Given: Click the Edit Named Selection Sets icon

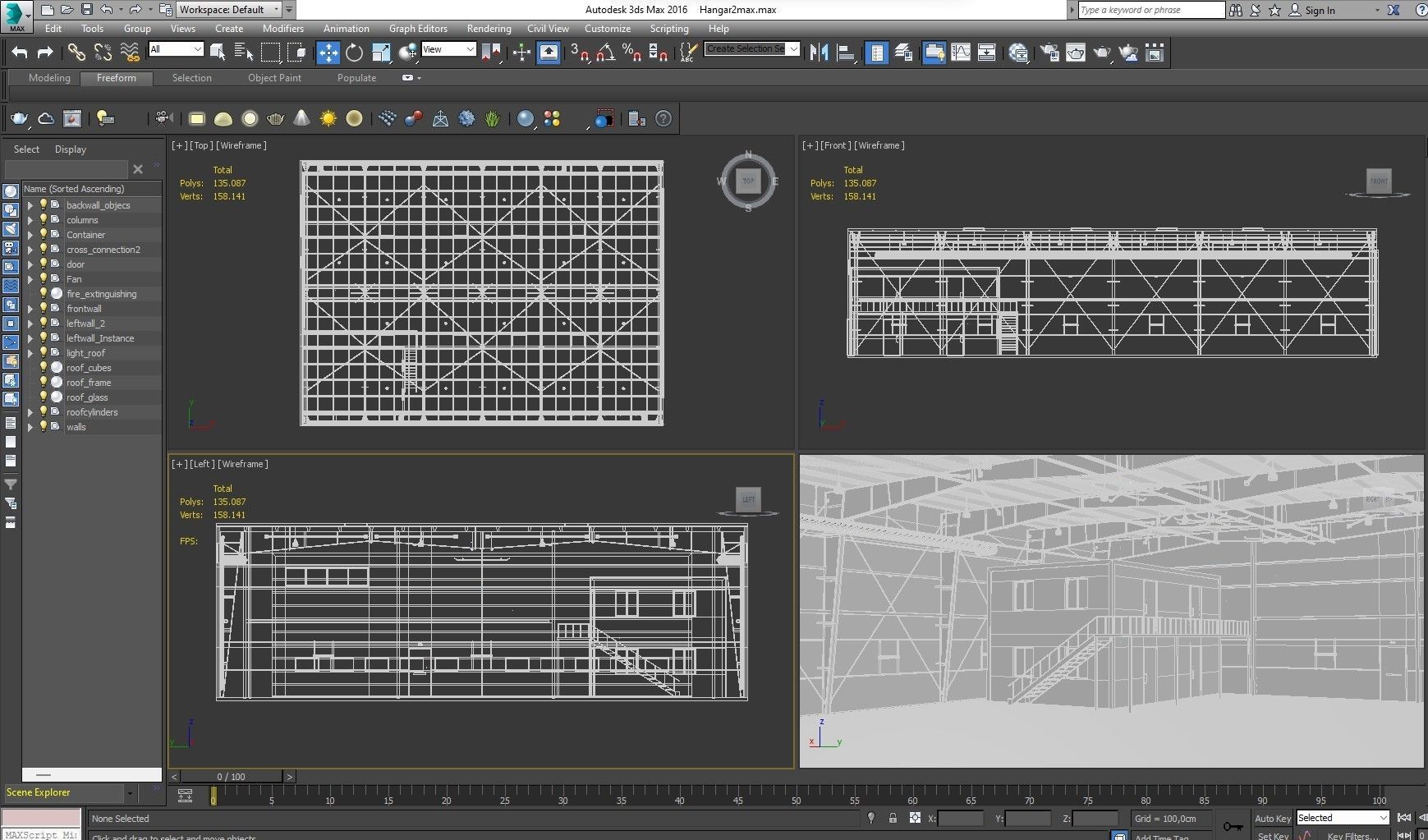Looking at the screenshot, I should [688, 53].
